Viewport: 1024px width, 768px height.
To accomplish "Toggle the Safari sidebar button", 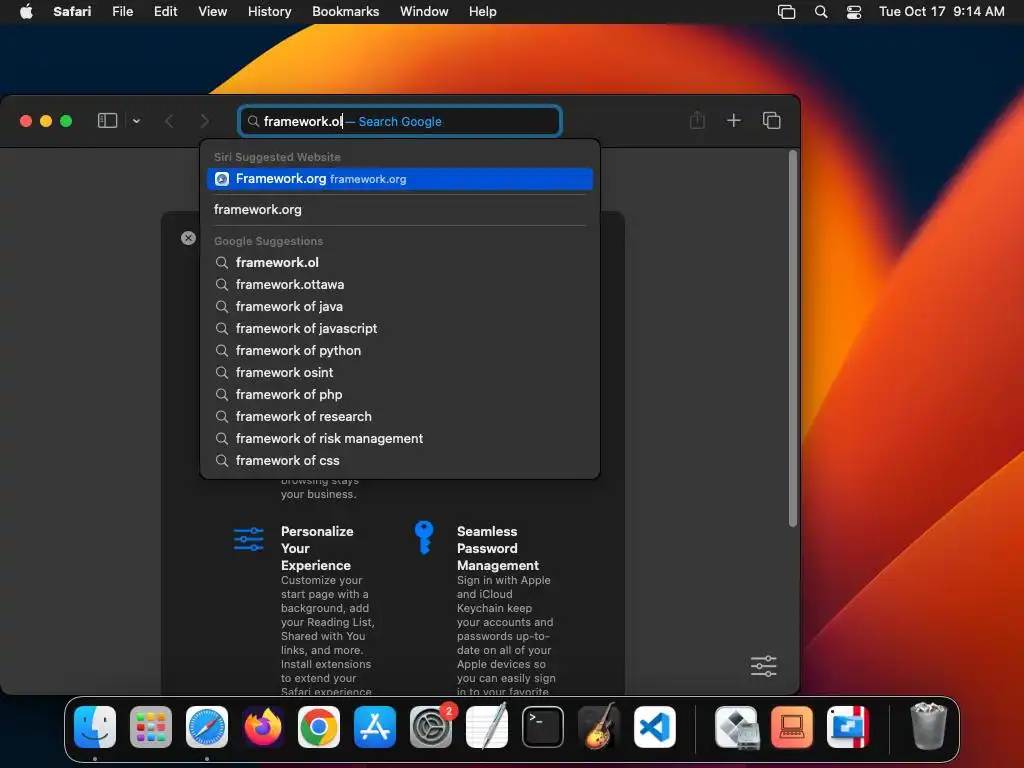I will click(x=107, y=121).
